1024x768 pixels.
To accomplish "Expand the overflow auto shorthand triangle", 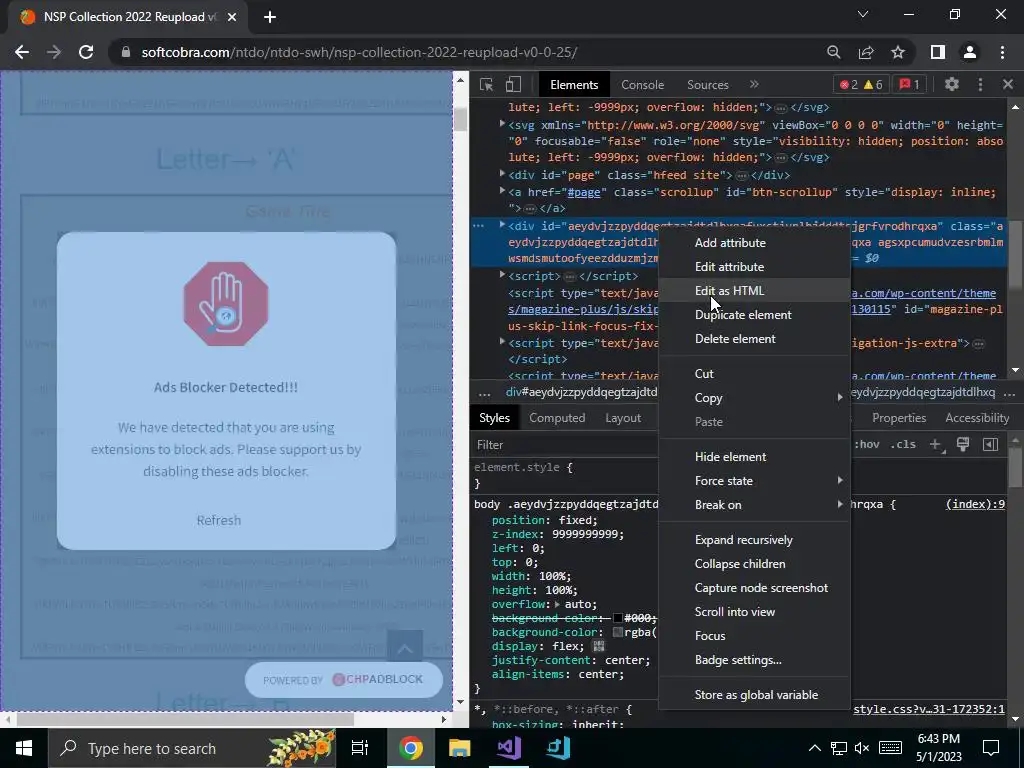I will point(557,604).
